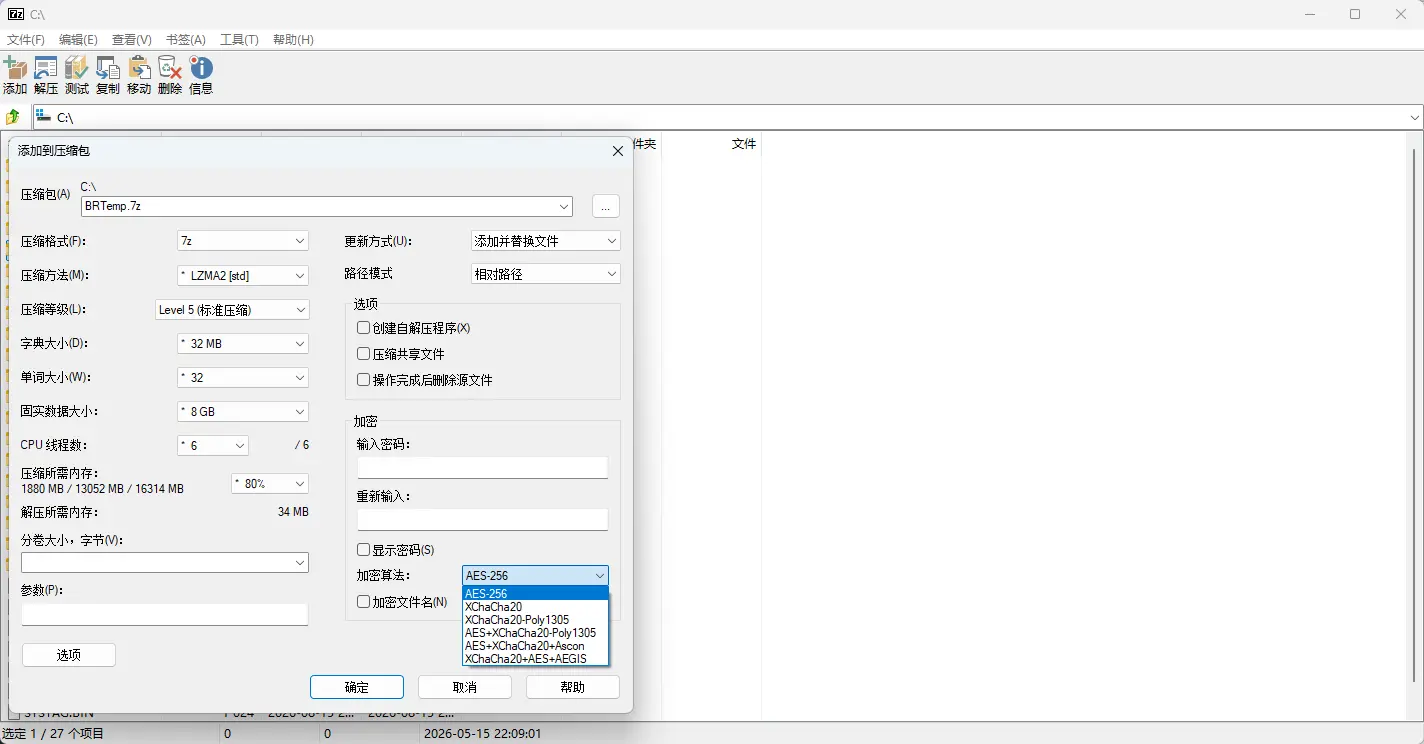This screenshot has width=1424, height=744.
Task: Open the 压缩格式 dropdown showing 7z
Action: point(243,241)
